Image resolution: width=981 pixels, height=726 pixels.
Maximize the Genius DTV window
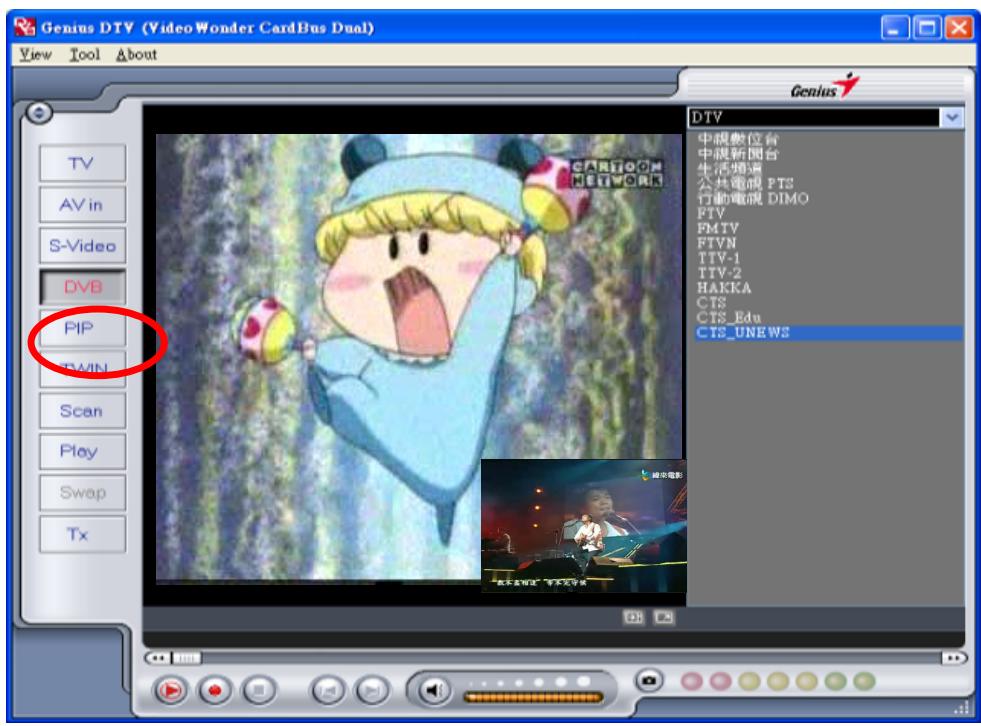coord(927,28)
